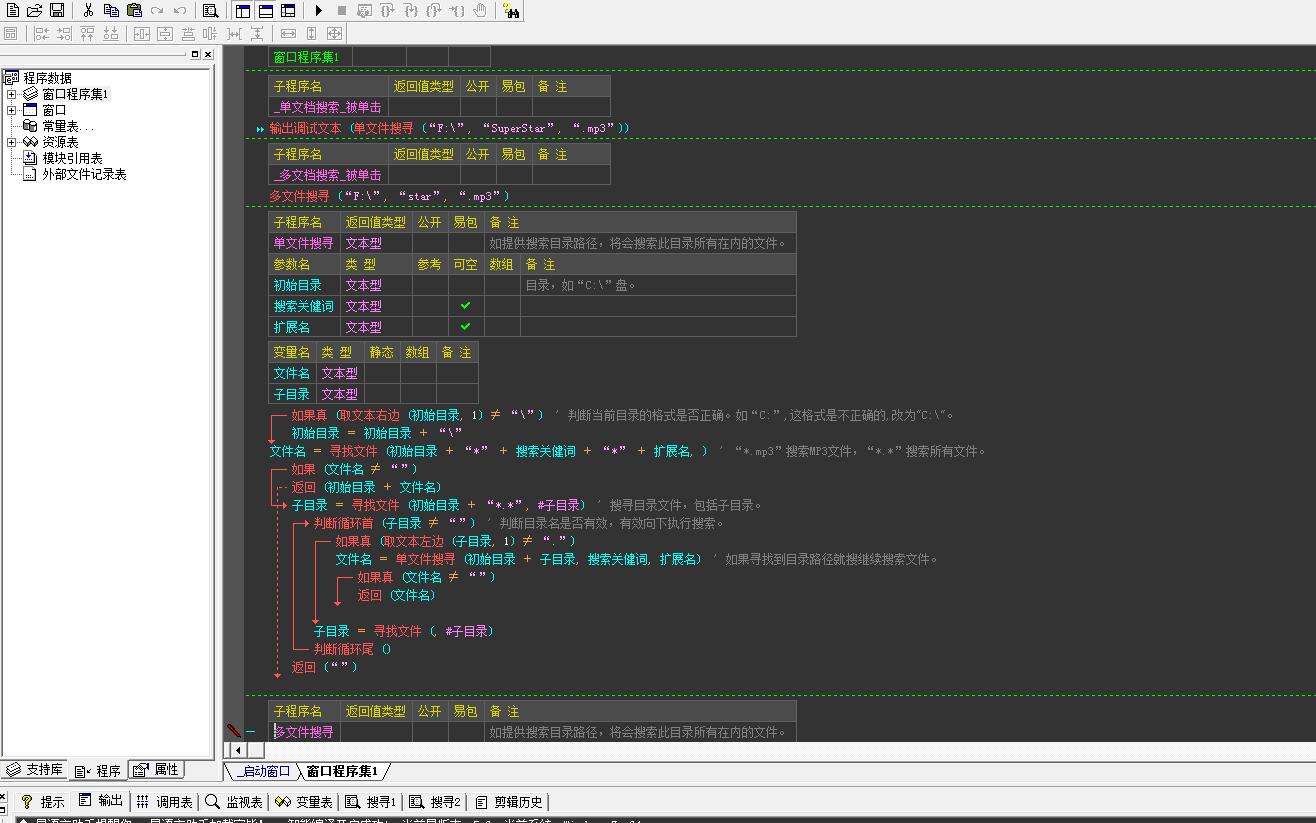Cut selection with the scissors icon

pyautogui.click(x=89, y=11)
